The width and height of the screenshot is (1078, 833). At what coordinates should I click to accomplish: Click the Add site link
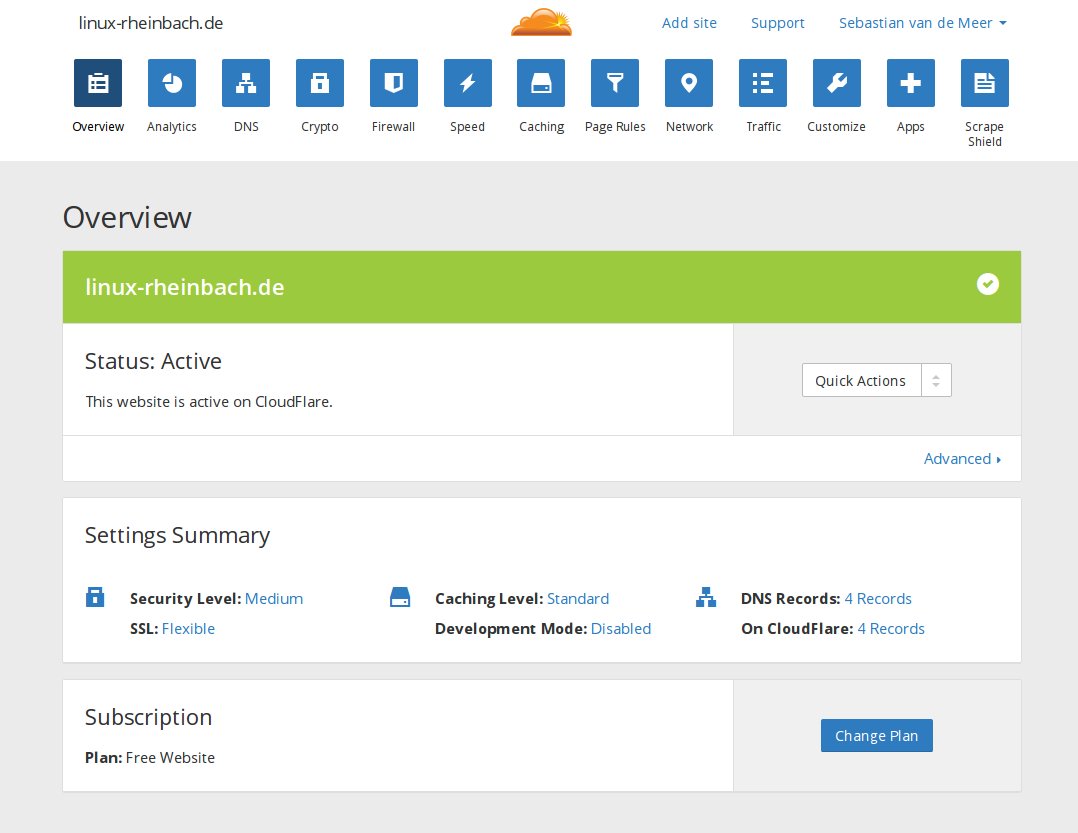point(689,23)
